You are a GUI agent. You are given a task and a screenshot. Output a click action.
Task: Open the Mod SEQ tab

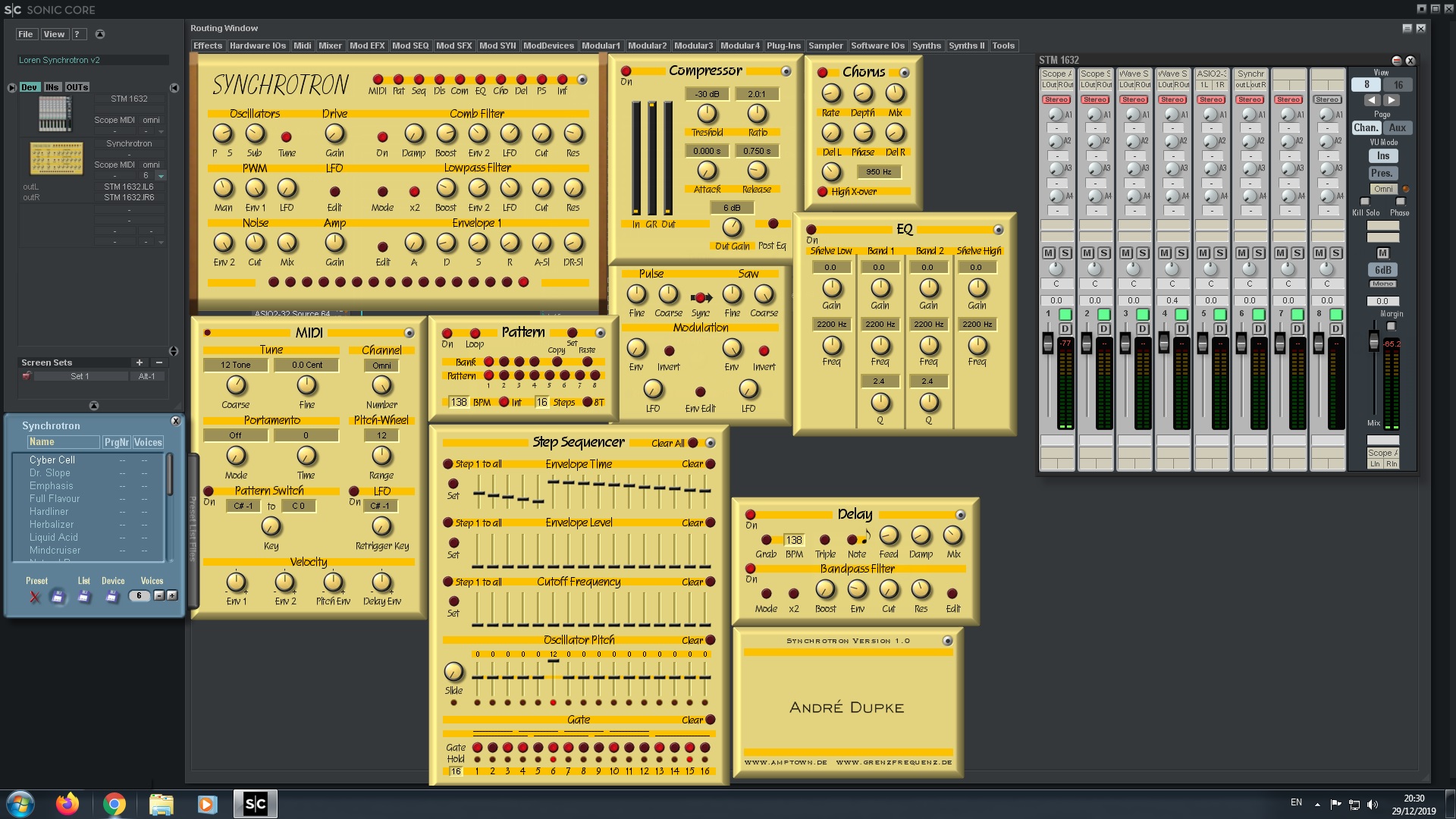pyautogui.click(x=410, y=45)
